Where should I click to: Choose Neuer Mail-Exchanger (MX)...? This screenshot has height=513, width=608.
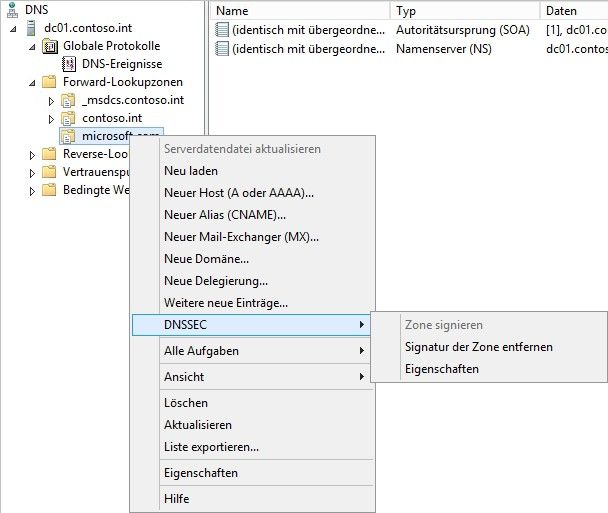click(252, 237)
